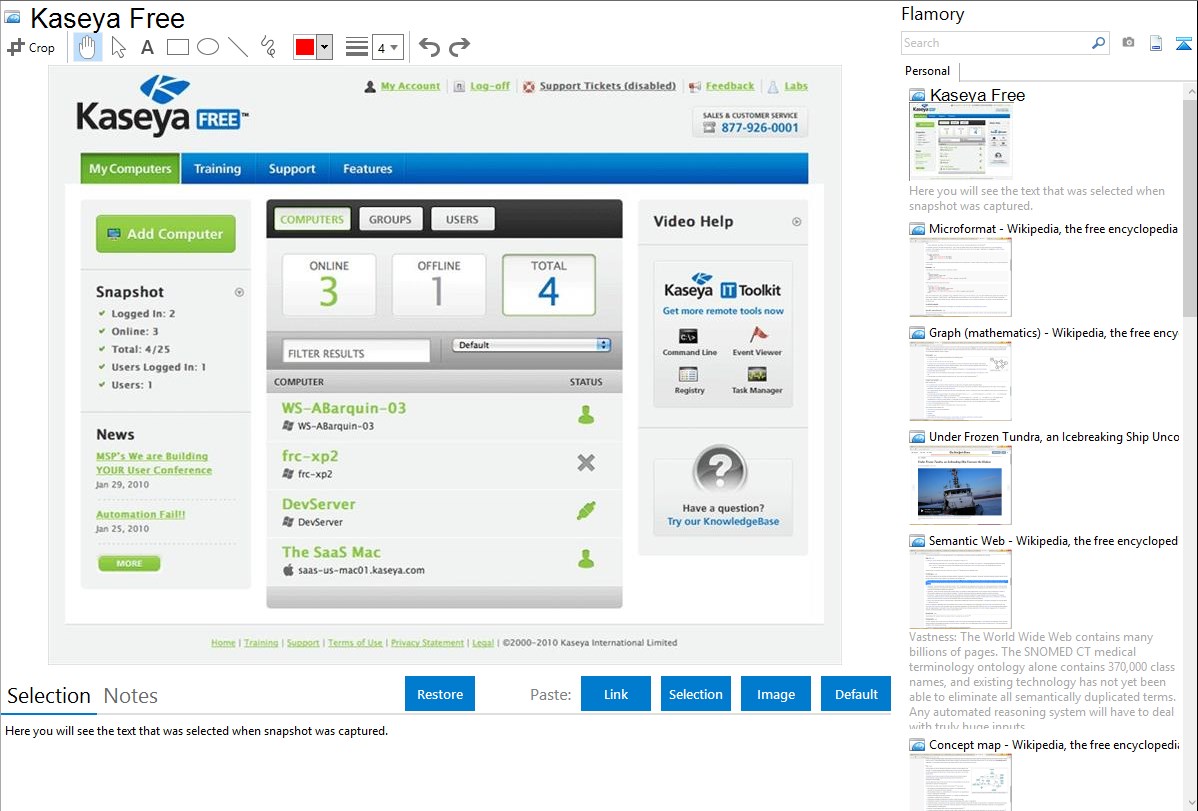
Task: Select the My Computers nav tab
Action: [130, 169]
